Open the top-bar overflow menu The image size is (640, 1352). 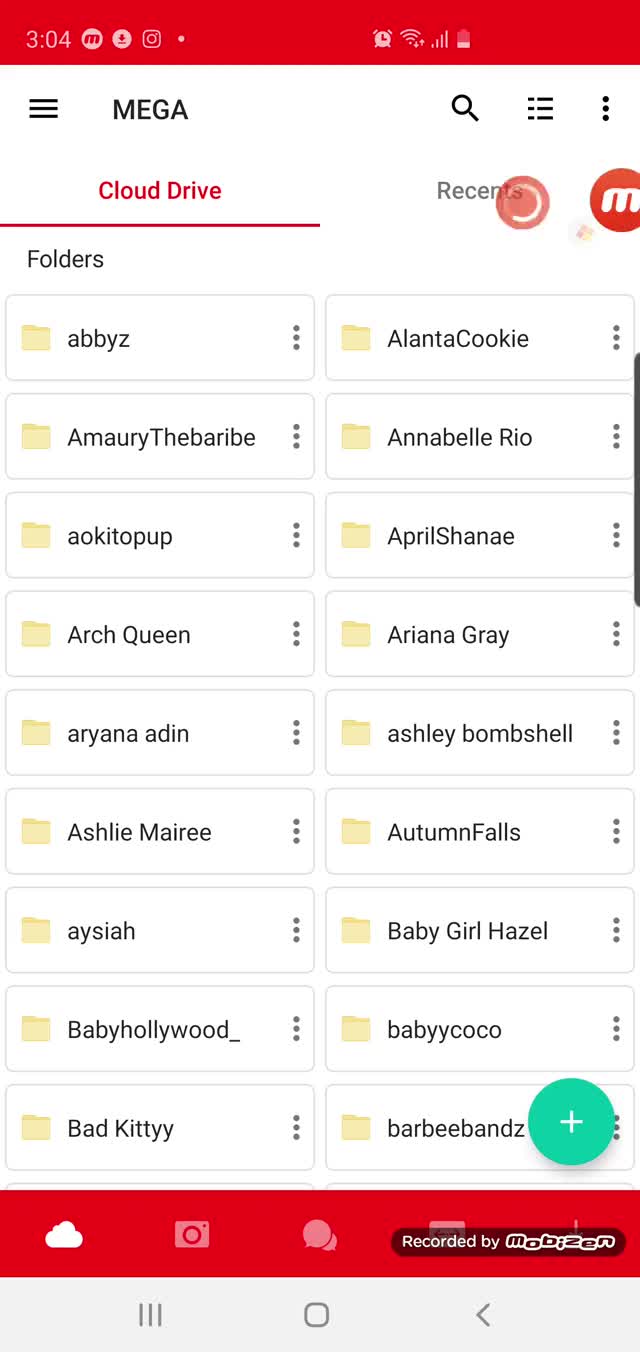[x=606, y=109]
